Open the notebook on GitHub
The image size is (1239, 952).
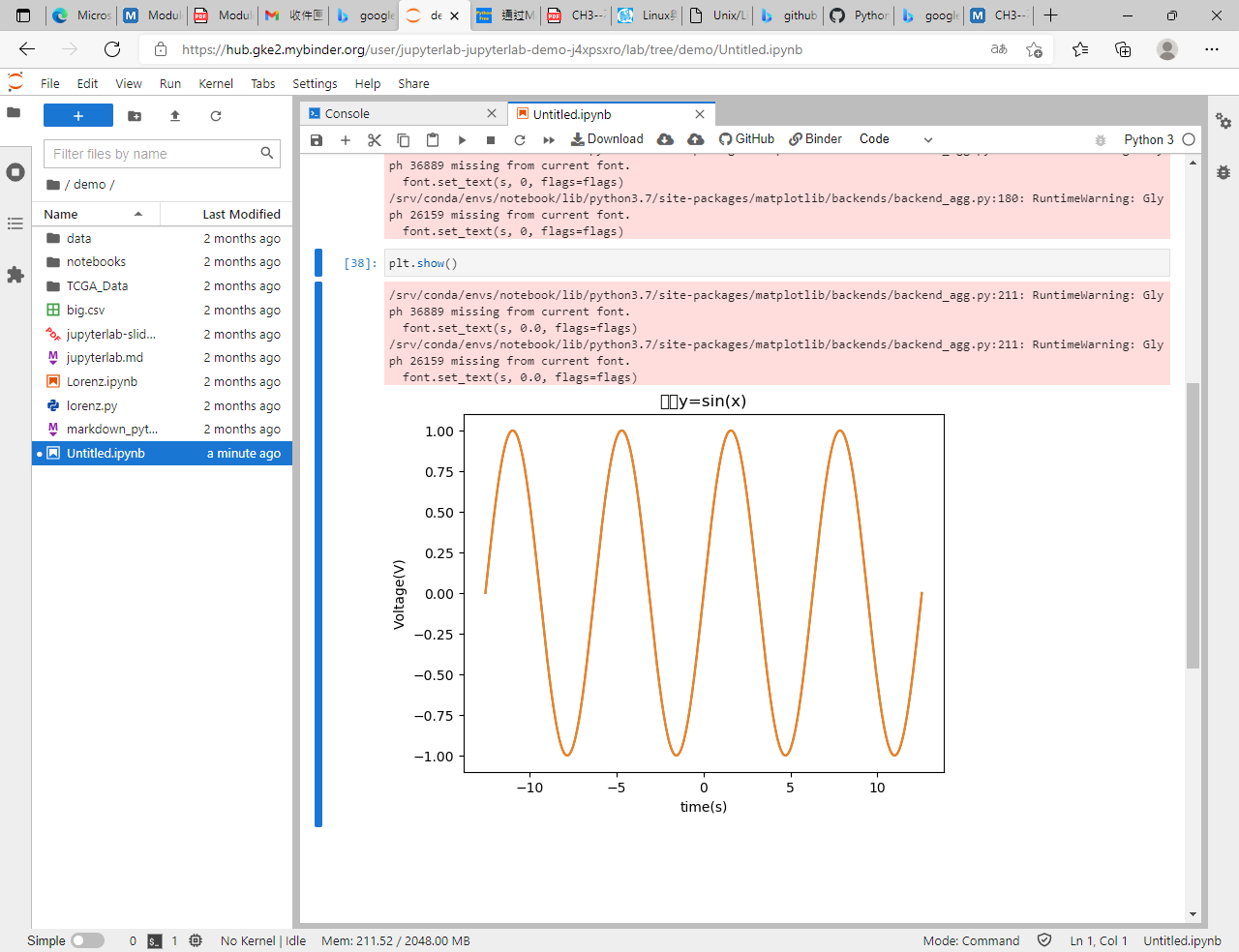[x=746, y=139]
